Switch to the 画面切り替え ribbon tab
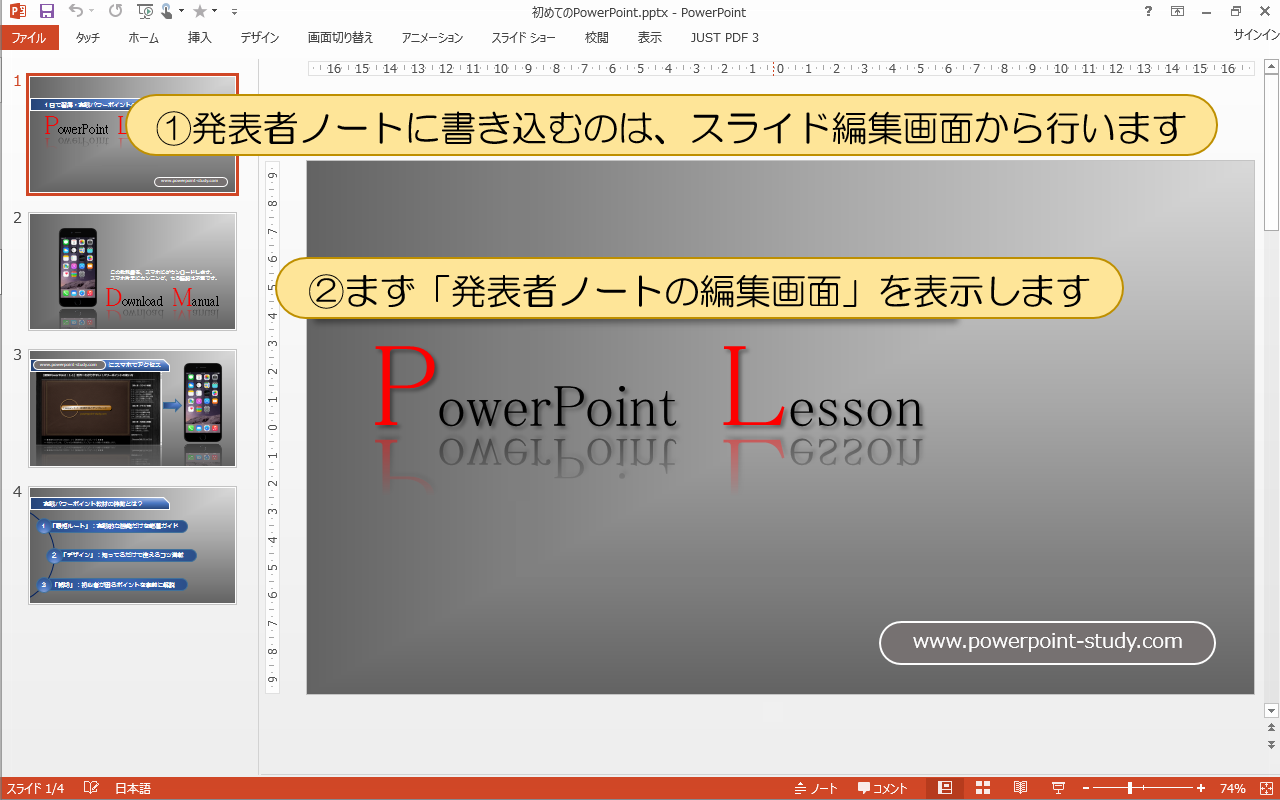This screenshot has height=800, width=1280. (x=340, y=38)
